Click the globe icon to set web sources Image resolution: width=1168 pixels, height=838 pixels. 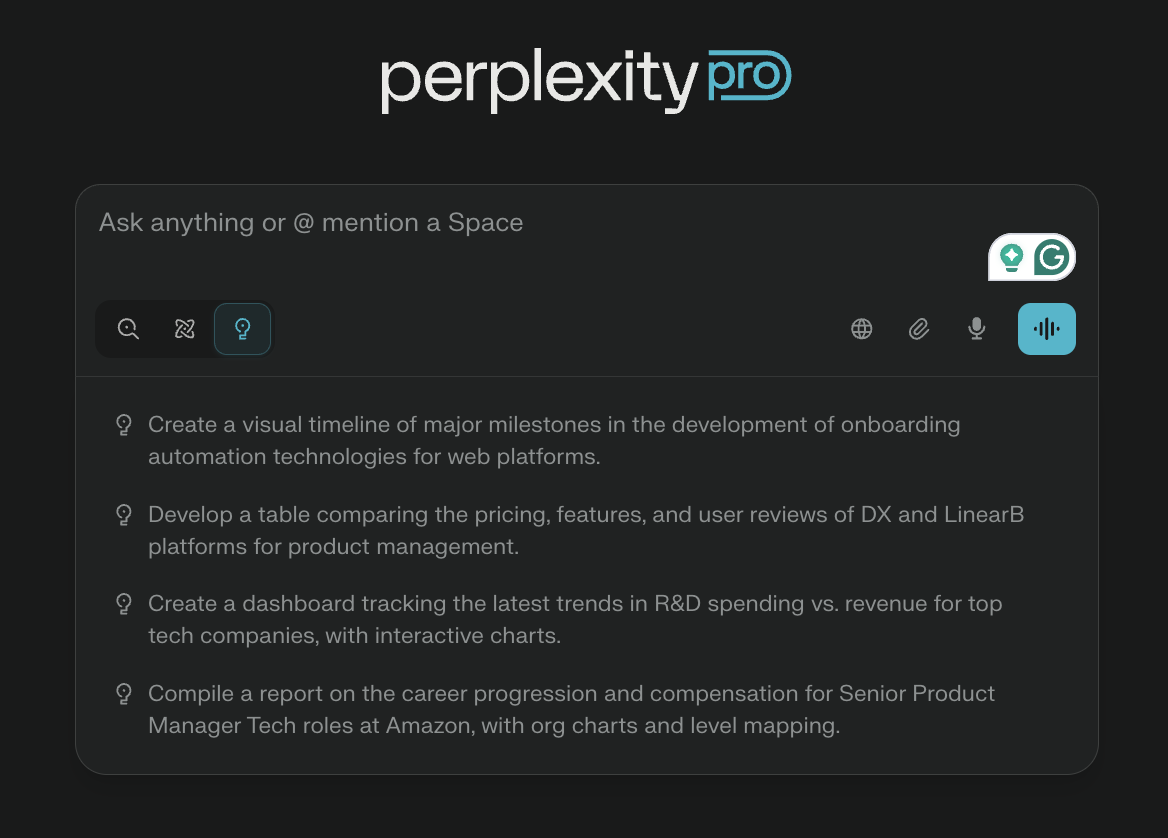(x=861, y=328)
